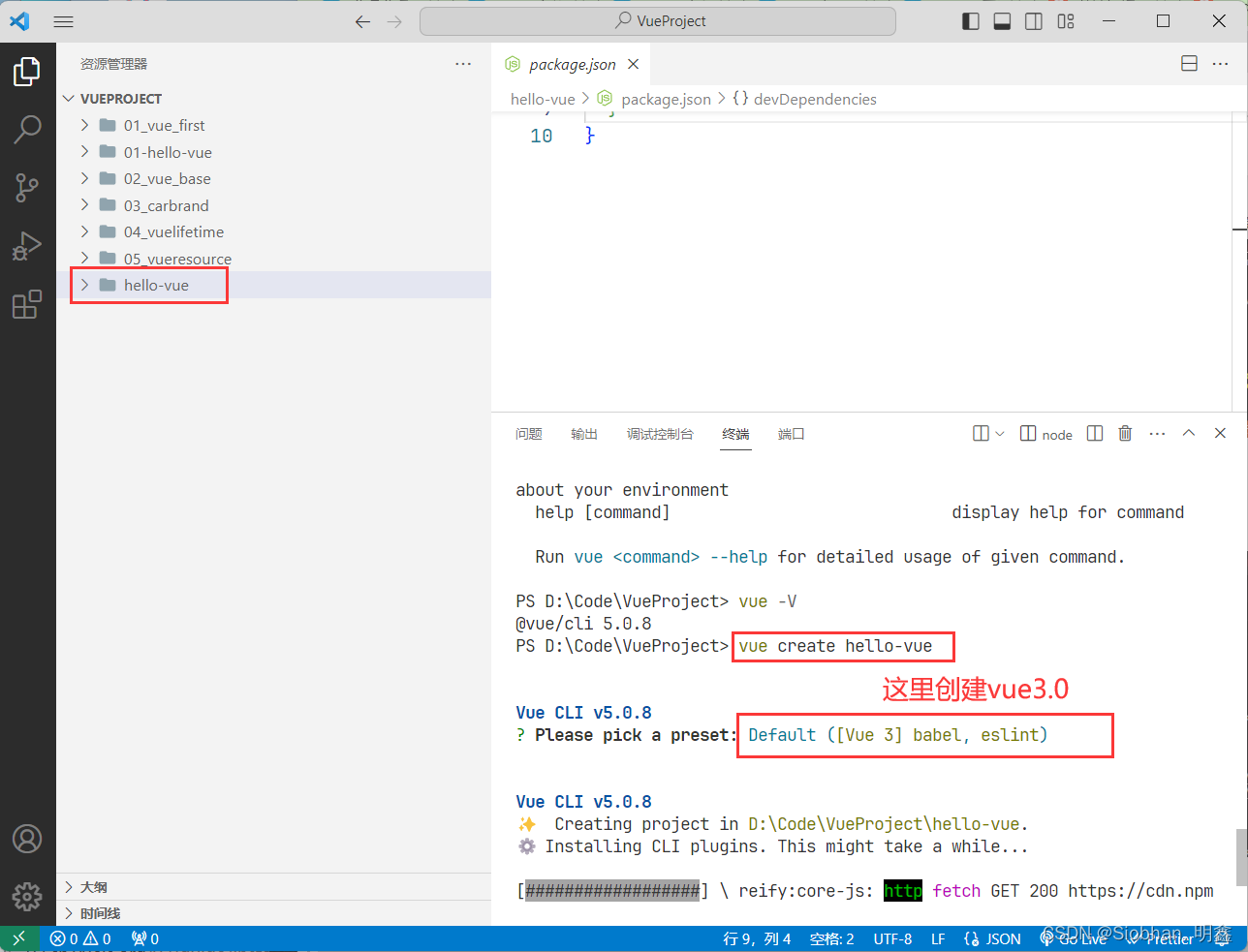Open remote window from status bar
This screenshot has height=952, width=1248.
[x=19, y=938]
